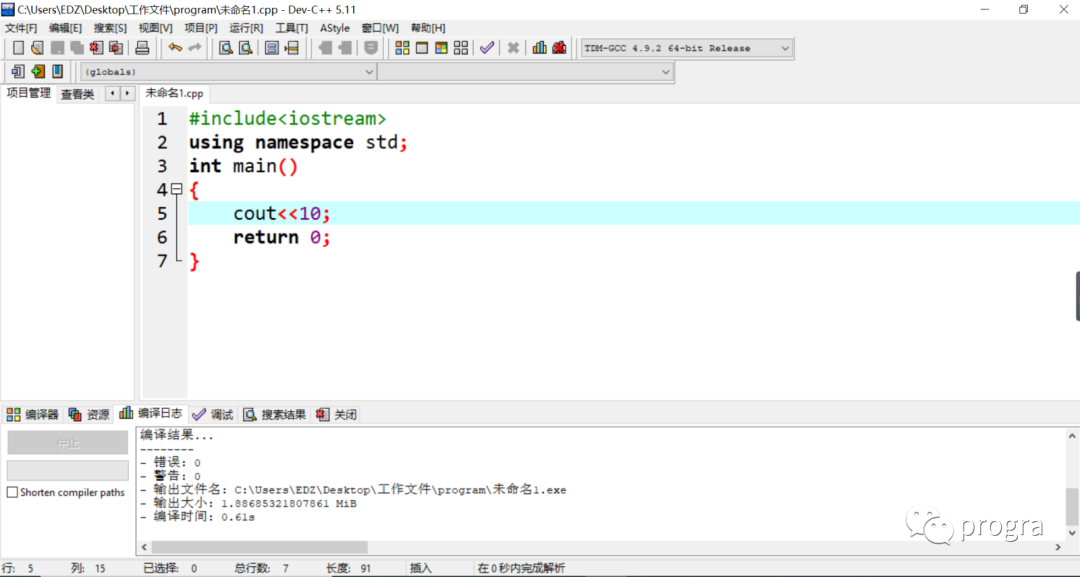Image resolution: width=1080 pixels, height=577 pixels.
Task: Switch to the 资源 bottom tab
Action: (89, 415)
